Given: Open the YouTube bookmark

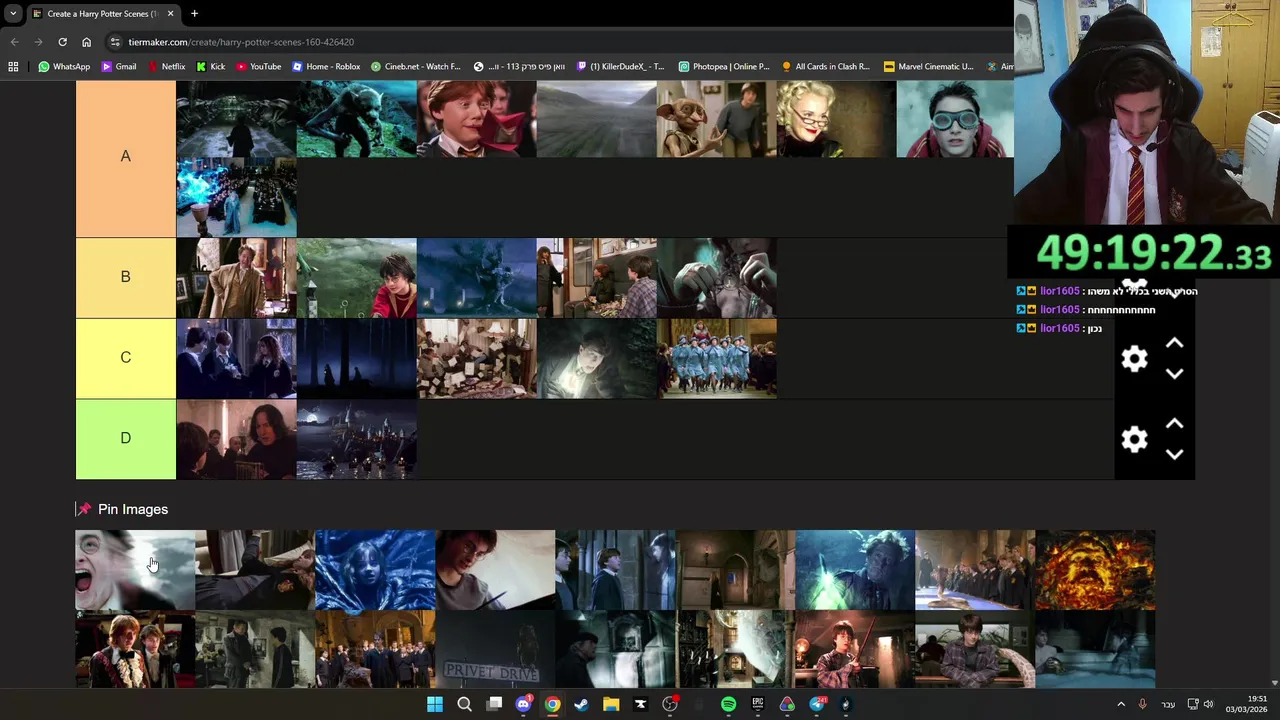Looking at the screenshot, I should [259, 67].
